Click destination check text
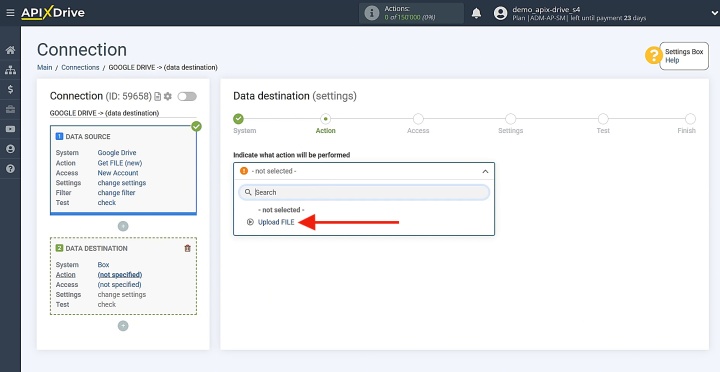The height and width of the screenshot is (372, 720). click(107, 304)
